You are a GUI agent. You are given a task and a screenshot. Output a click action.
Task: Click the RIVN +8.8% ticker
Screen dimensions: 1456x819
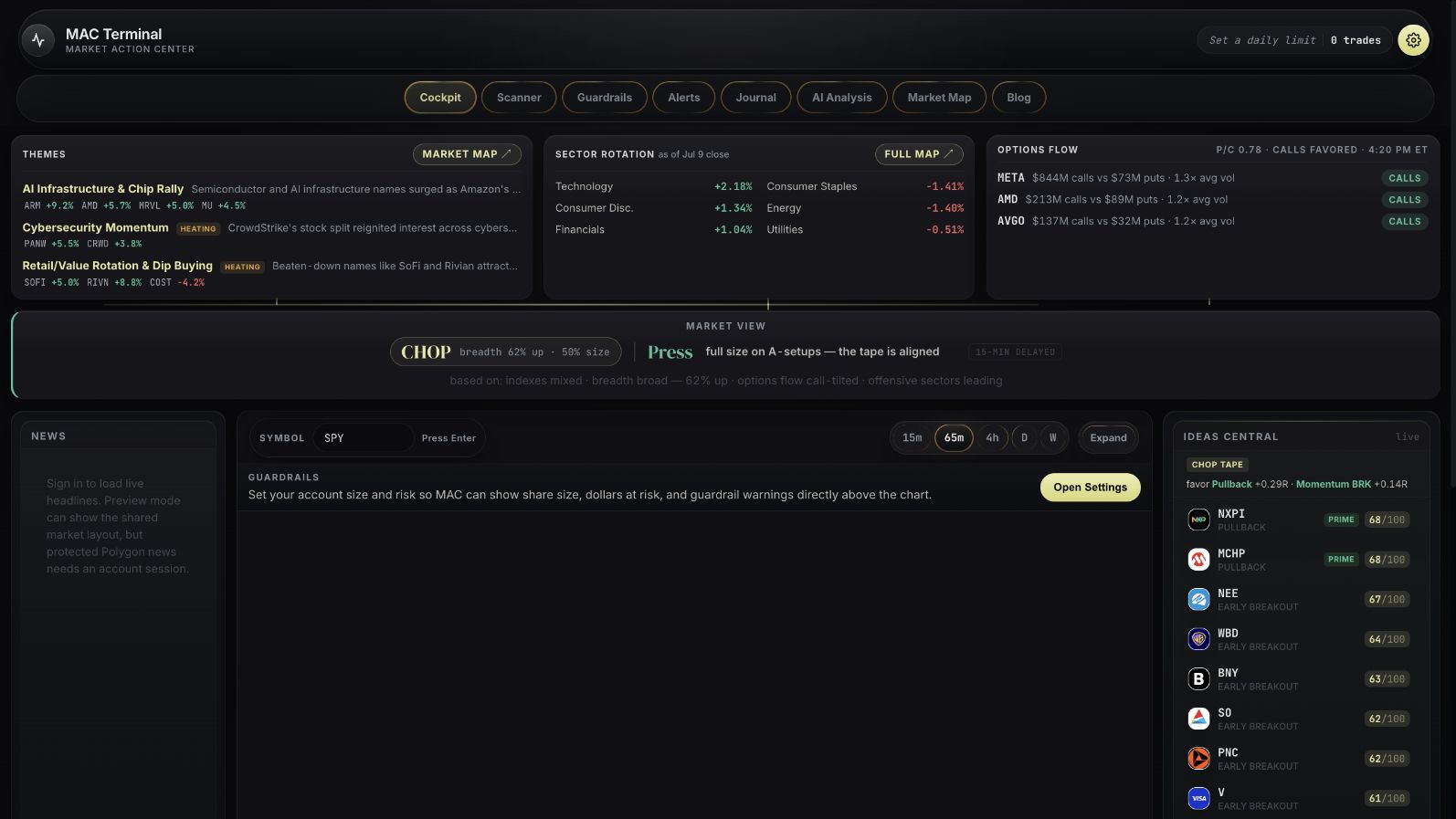tap(114, 283)
